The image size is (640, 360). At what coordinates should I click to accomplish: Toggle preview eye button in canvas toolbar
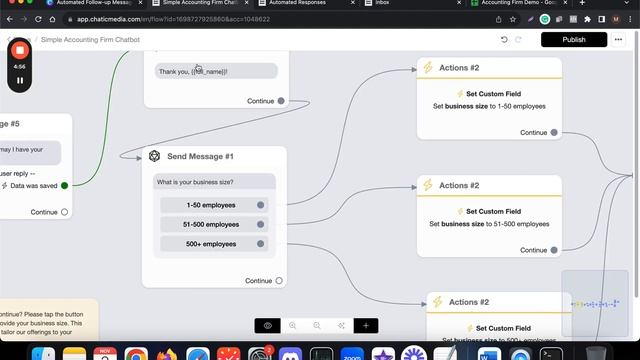267,326
